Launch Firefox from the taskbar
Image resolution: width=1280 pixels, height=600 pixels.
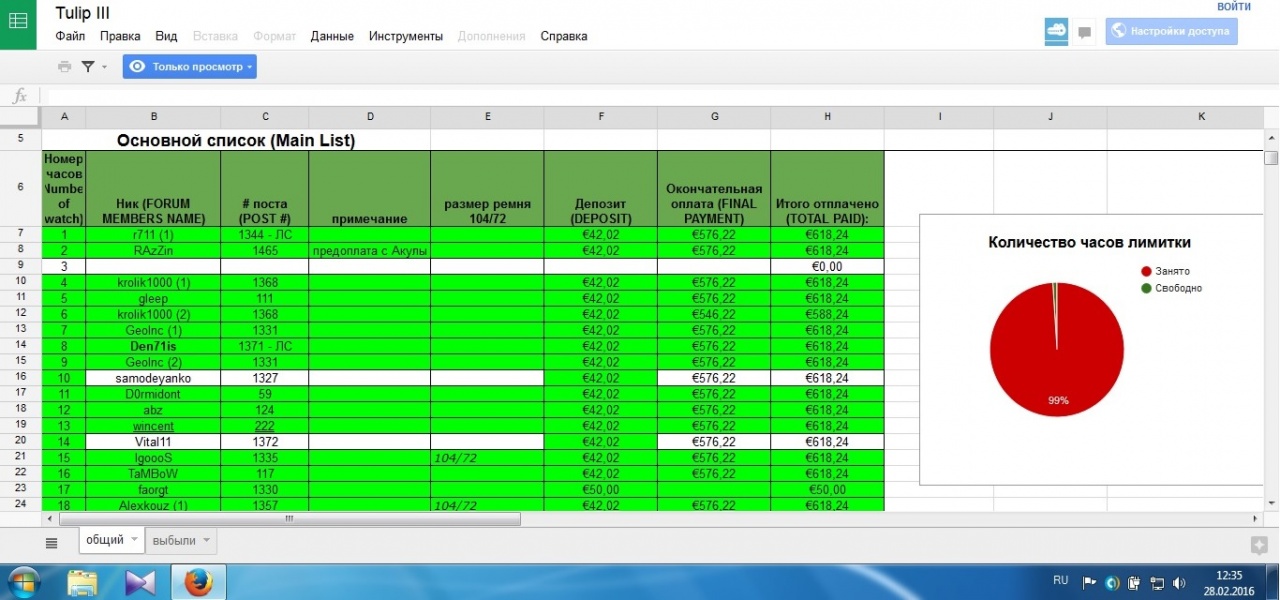(x=198, y=581)
